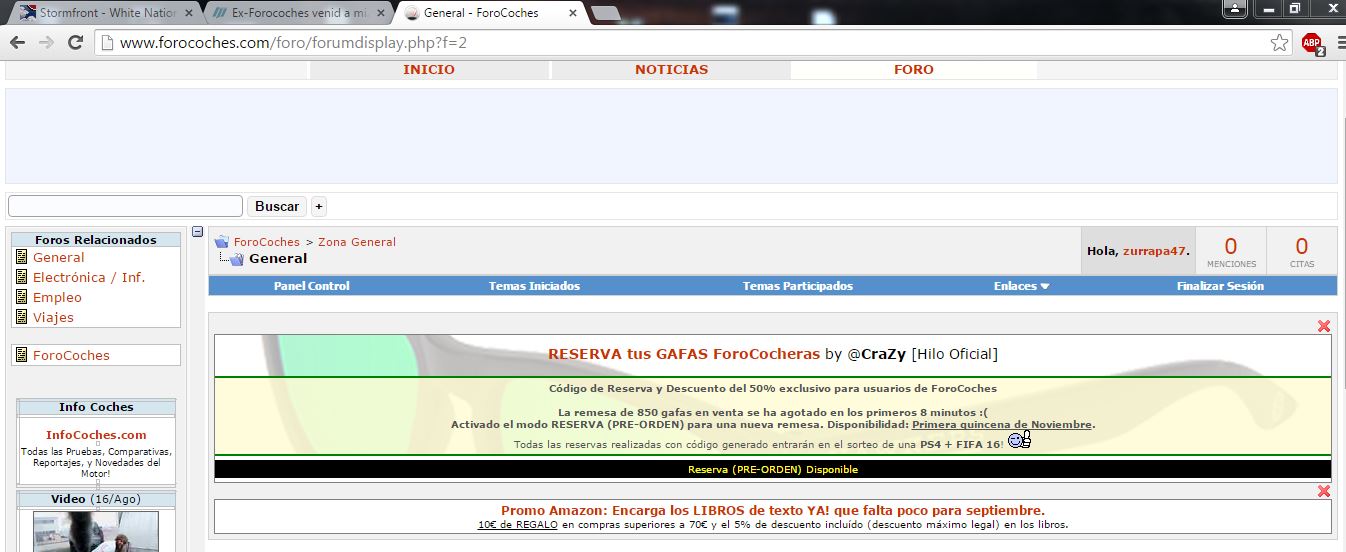Open the Promo Amazon LIBROS de texto link
Screen dimensions: 1346x552
[x=773, y=510]
